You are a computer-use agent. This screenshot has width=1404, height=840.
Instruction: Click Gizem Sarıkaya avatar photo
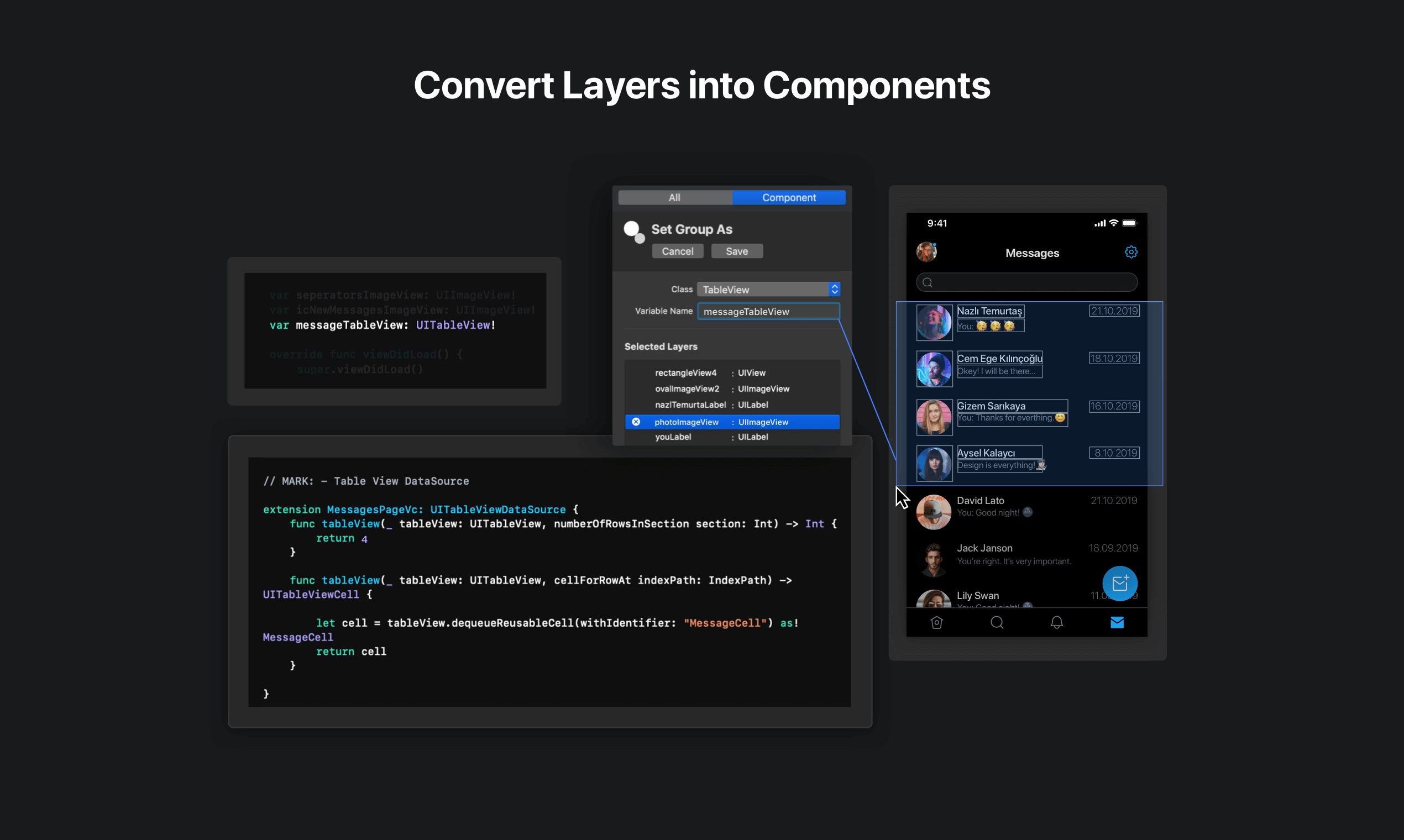934,417
